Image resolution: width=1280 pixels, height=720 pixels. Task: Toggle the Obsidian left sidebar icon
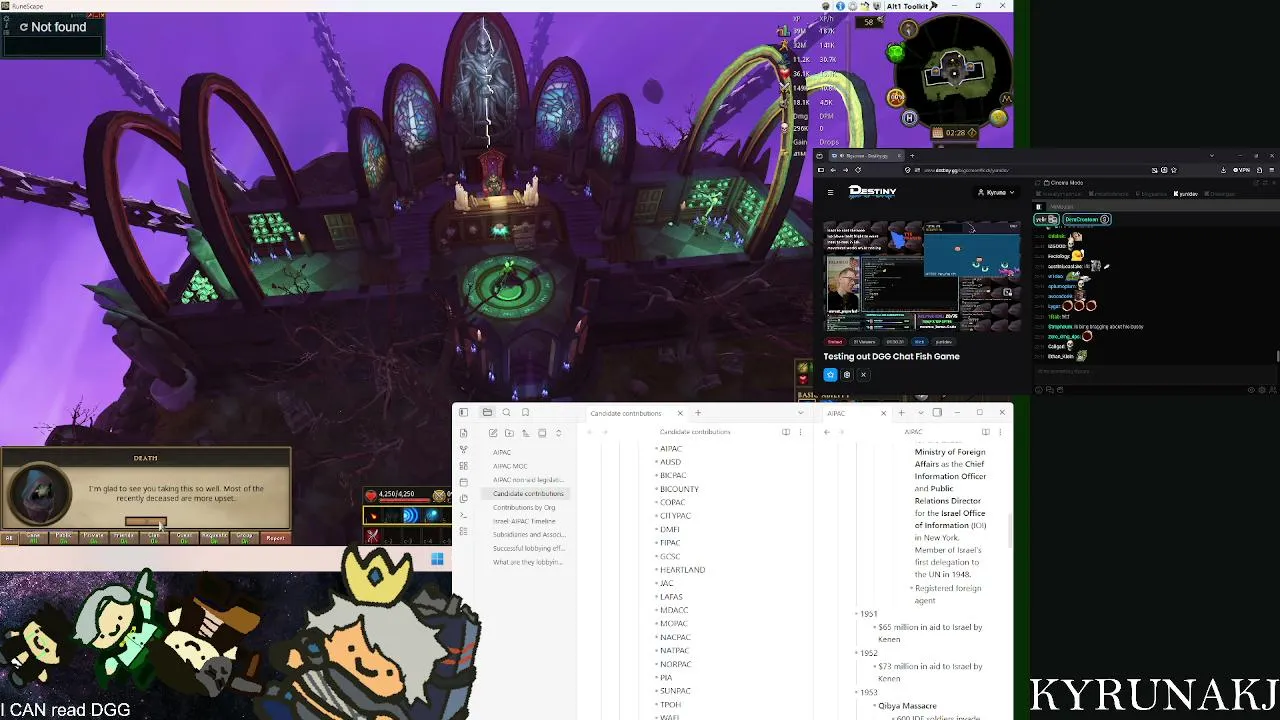coord(463,413)
